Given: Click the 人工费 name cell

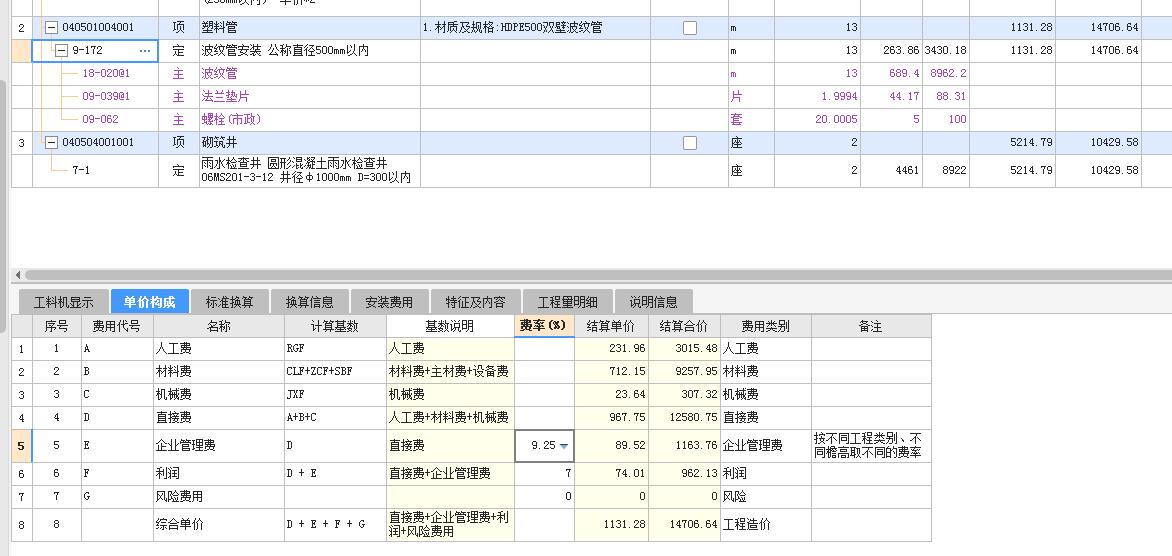Looking at the screenshot, I should coord(218,348).
